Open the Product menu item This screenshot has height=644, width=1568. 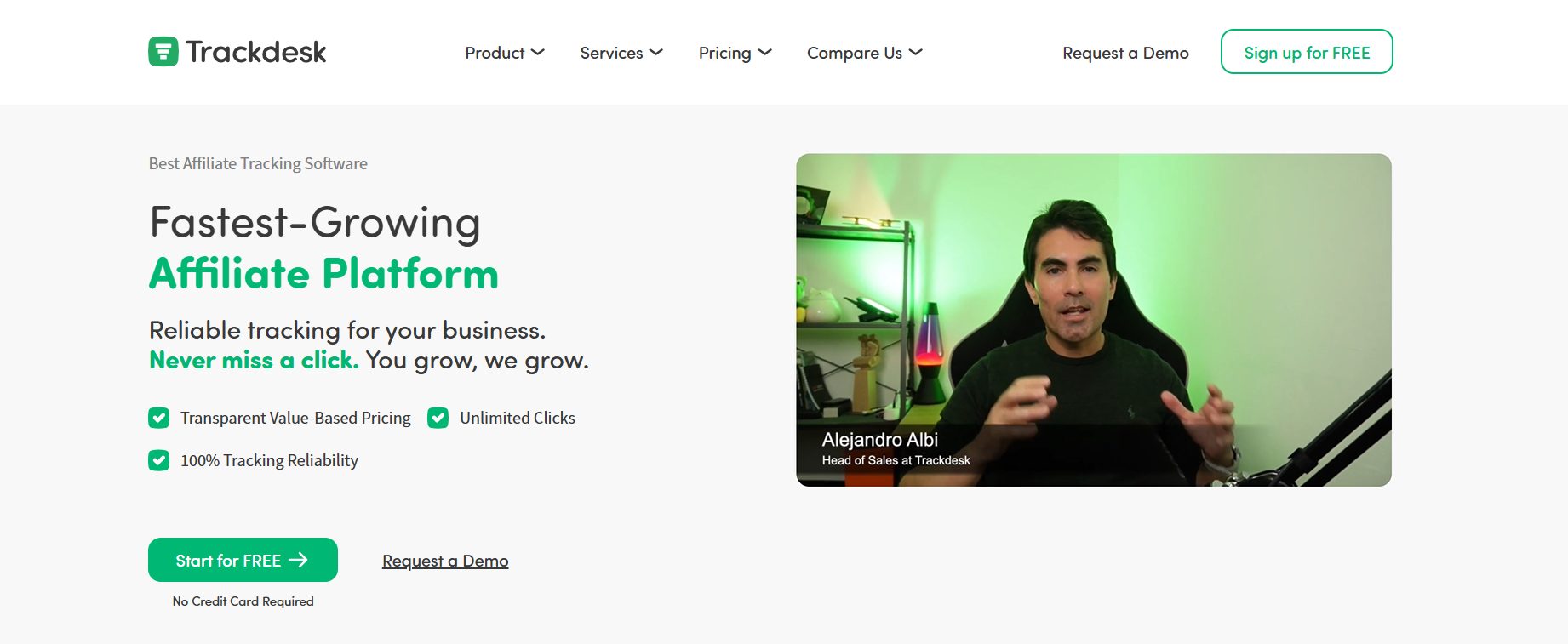click(495, 53)
